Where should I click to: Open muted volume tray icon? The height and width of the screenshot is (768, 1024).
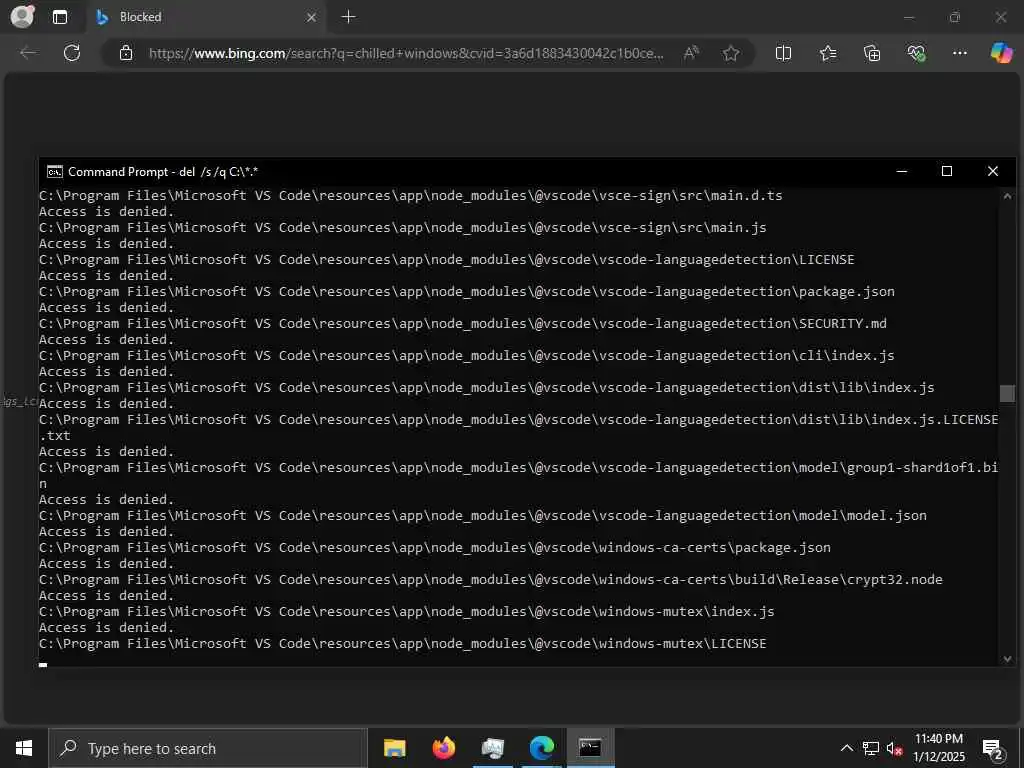pos(894,748)
